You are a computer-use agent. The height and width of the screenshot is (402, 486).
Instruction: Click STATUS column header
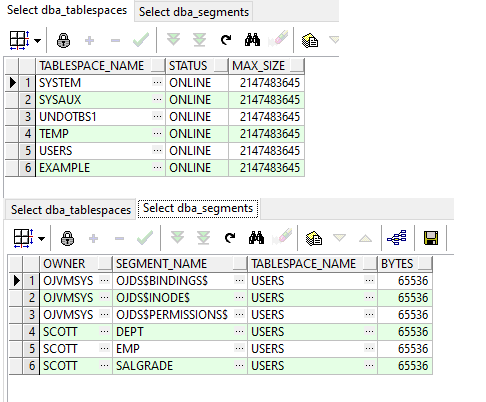[x=197, y=66]
